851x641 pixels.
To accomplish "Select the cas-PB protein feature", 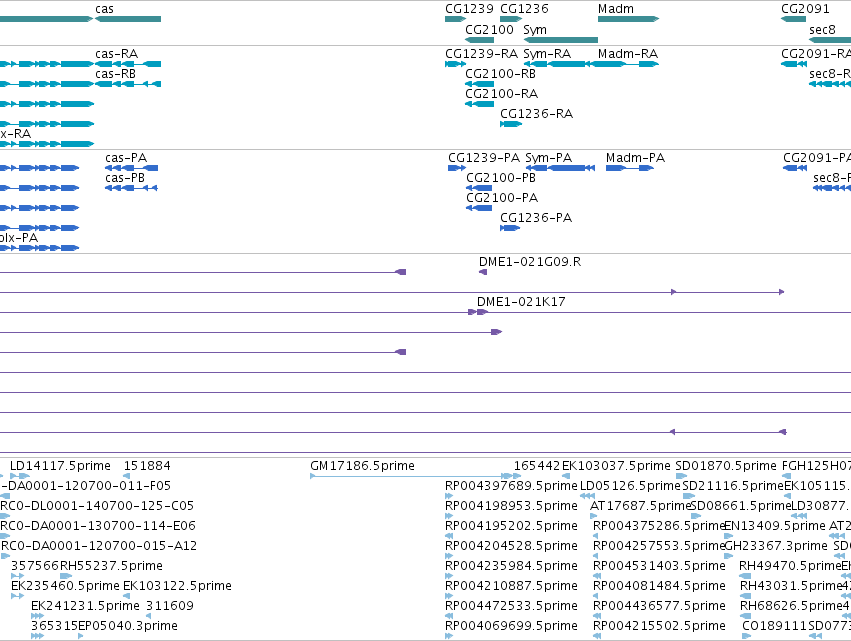I will pyautogui.click(x=131, y=188).
